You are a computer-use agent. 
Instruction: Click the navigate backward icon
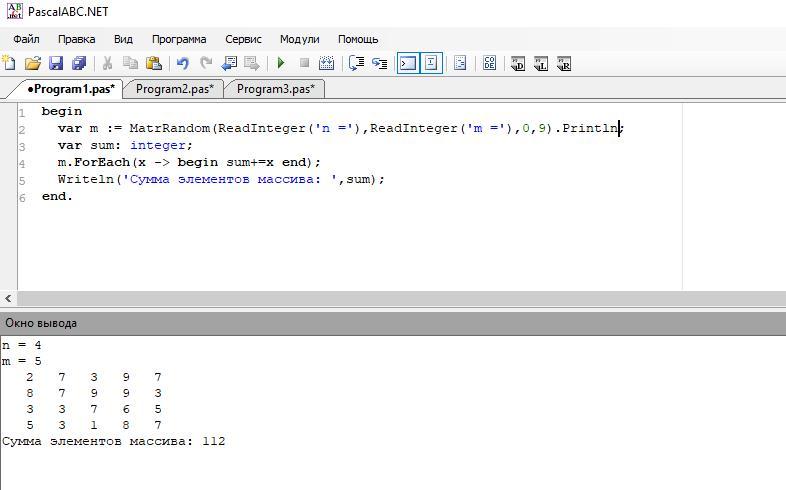pos(229,63)
